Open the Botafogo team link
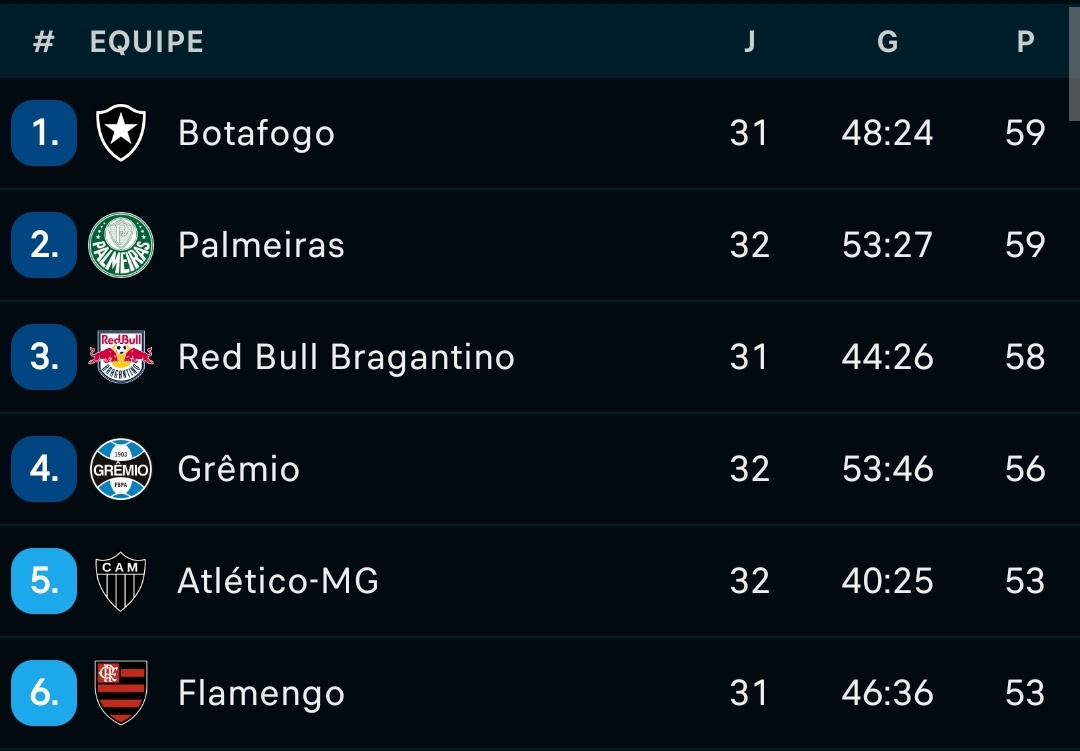 (256, 134)
